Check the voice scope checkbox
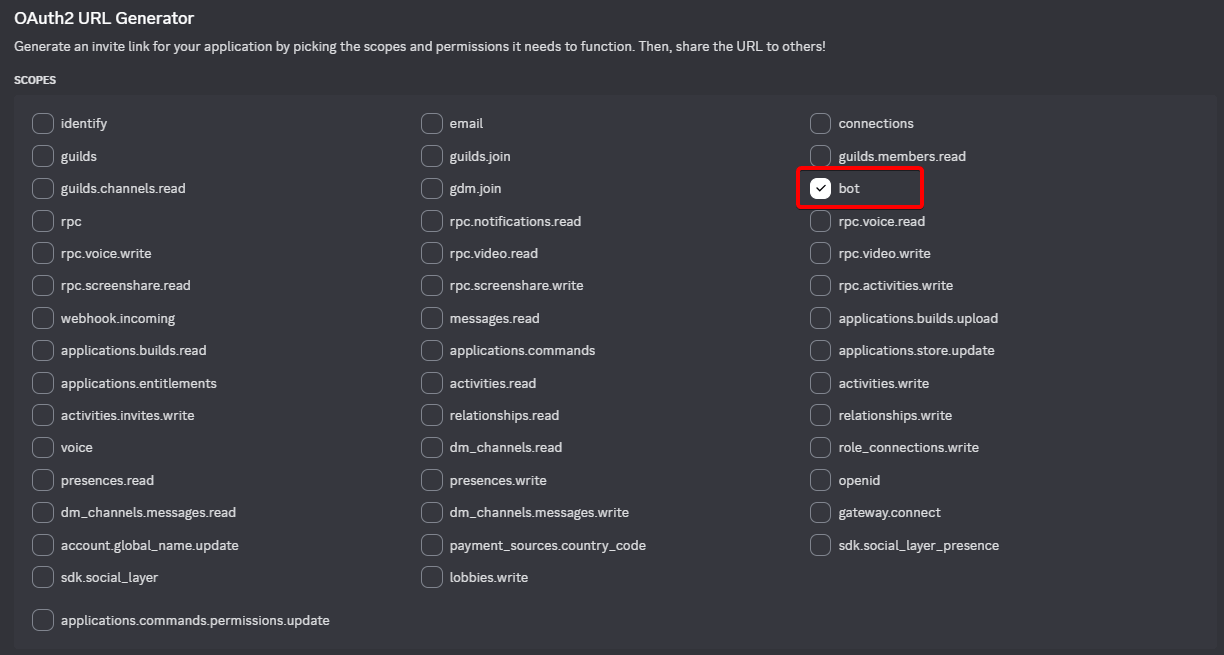 43,447
